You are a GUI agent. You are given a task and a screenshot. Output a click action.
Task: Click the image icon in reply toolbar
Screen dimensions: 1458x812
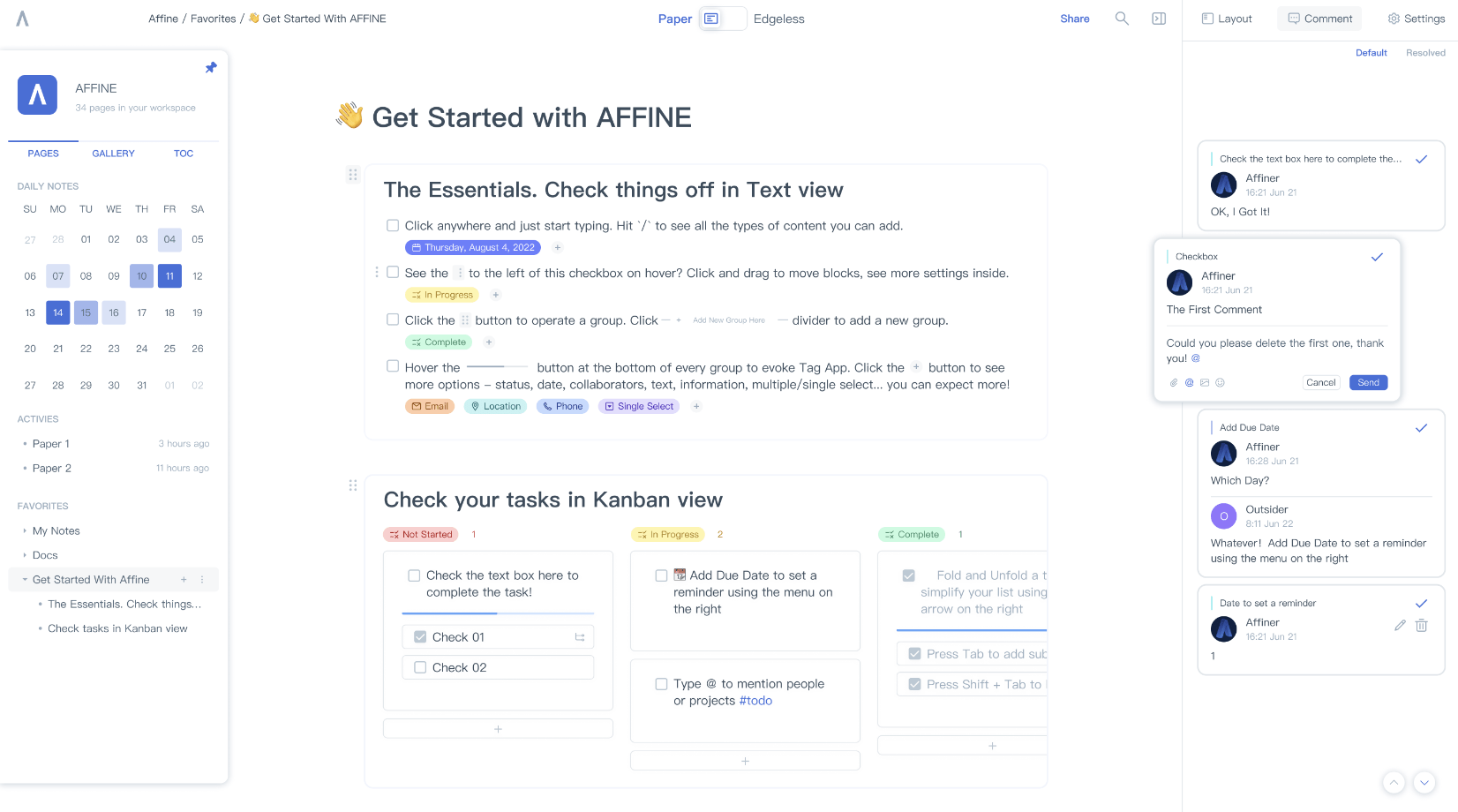(x=1205, y=383)
